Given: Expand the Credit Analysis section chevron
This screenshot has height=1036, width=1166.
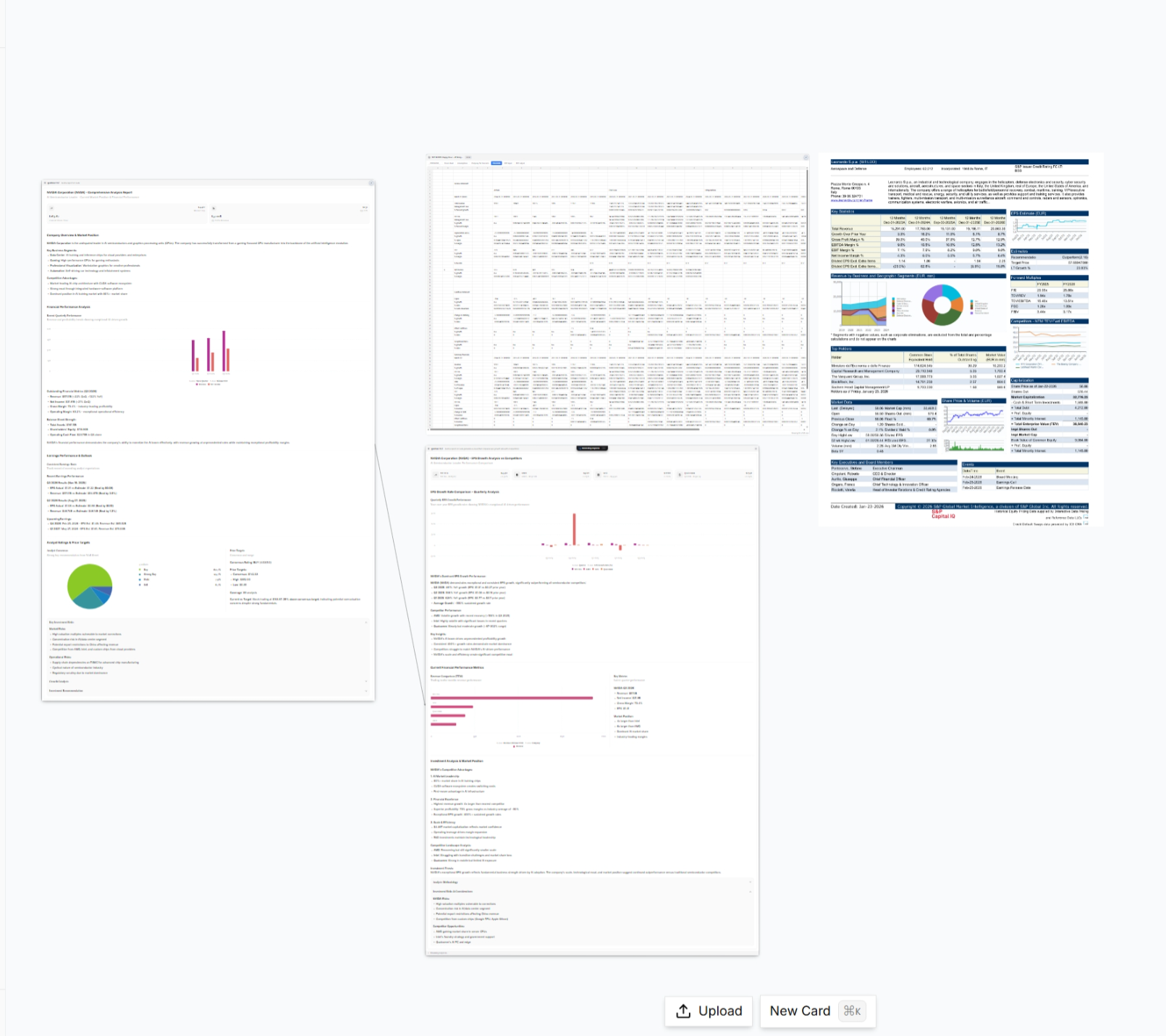Looking at the screenshot, I should (366, 682).
